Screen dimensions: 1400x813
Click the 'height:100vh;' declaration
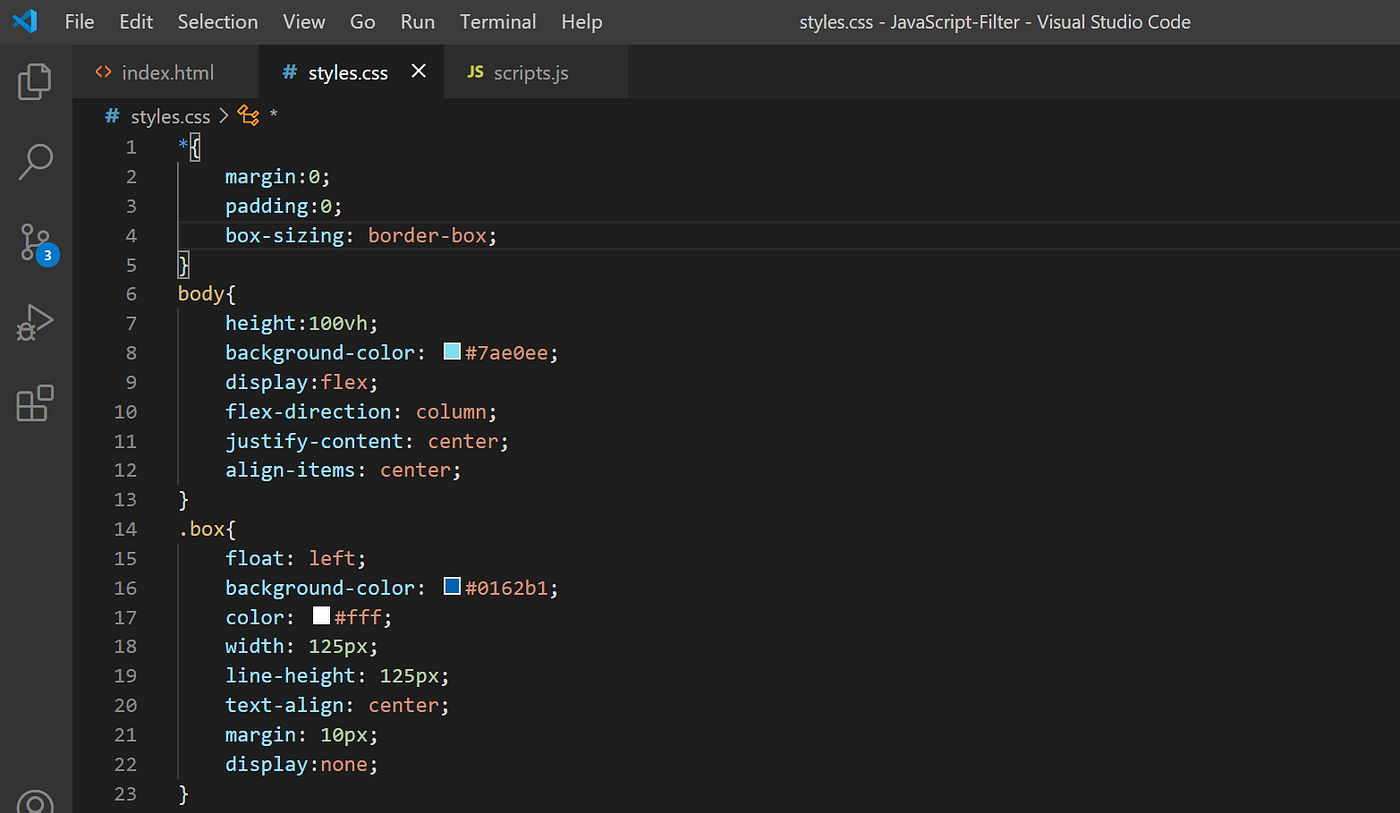(x=302, y=323)
